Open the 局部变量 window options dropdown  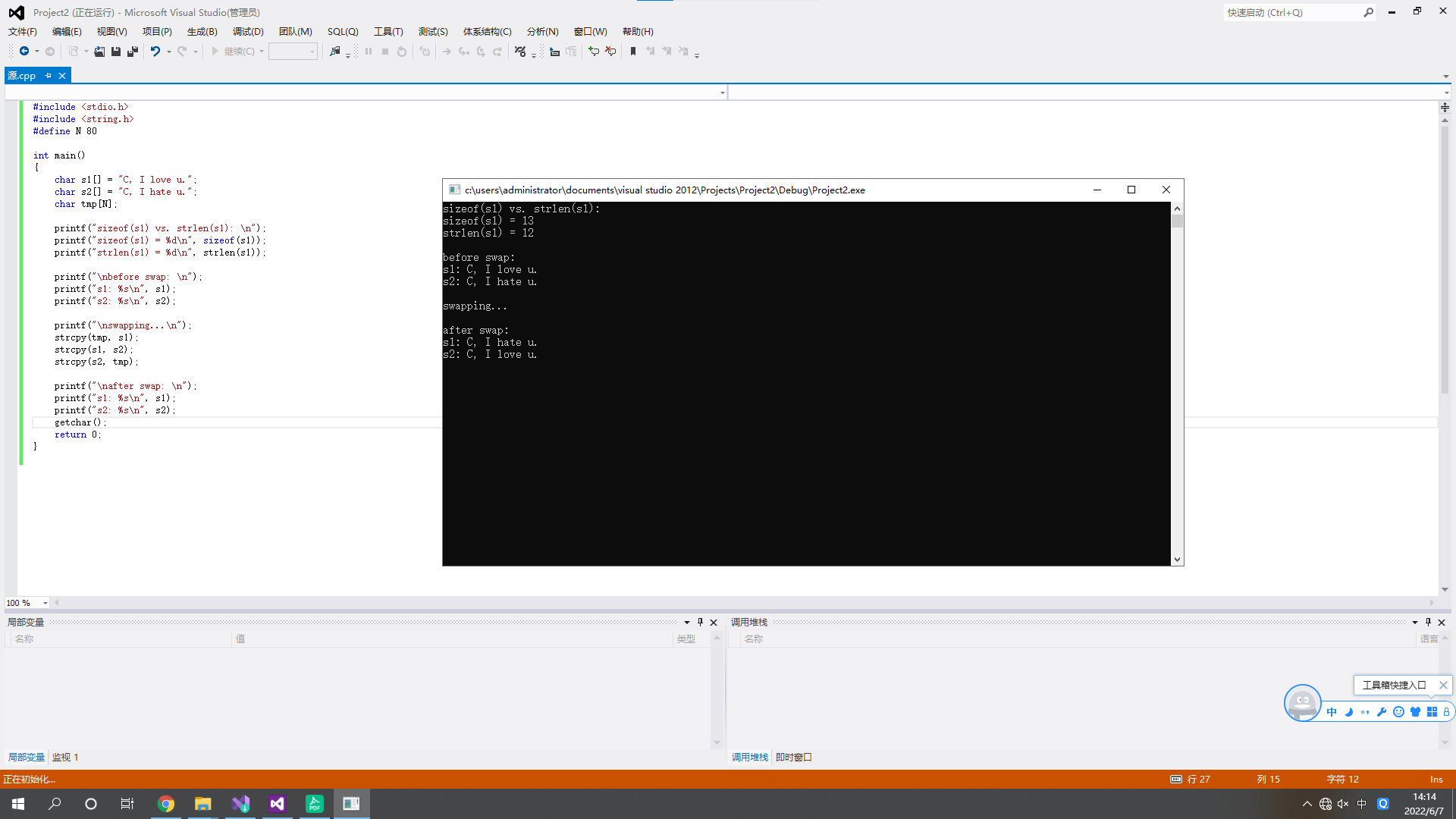click(x=687, y=622)
